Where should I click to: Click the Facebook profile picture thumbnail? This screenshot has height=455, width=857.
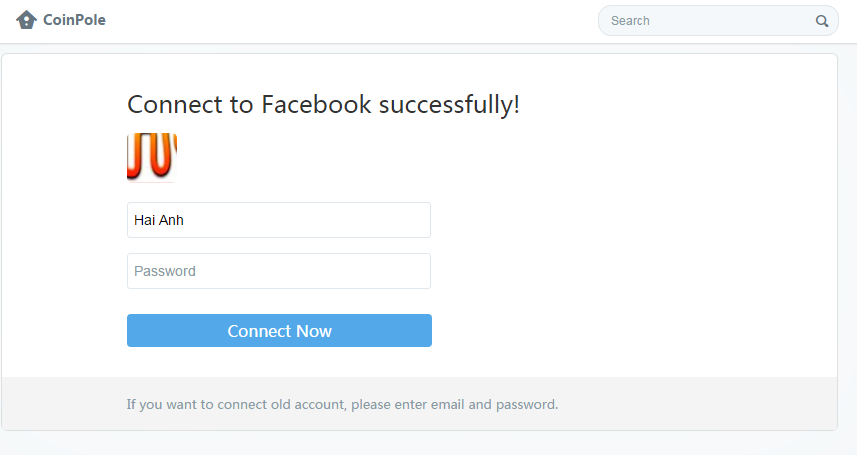click(152, 157)
